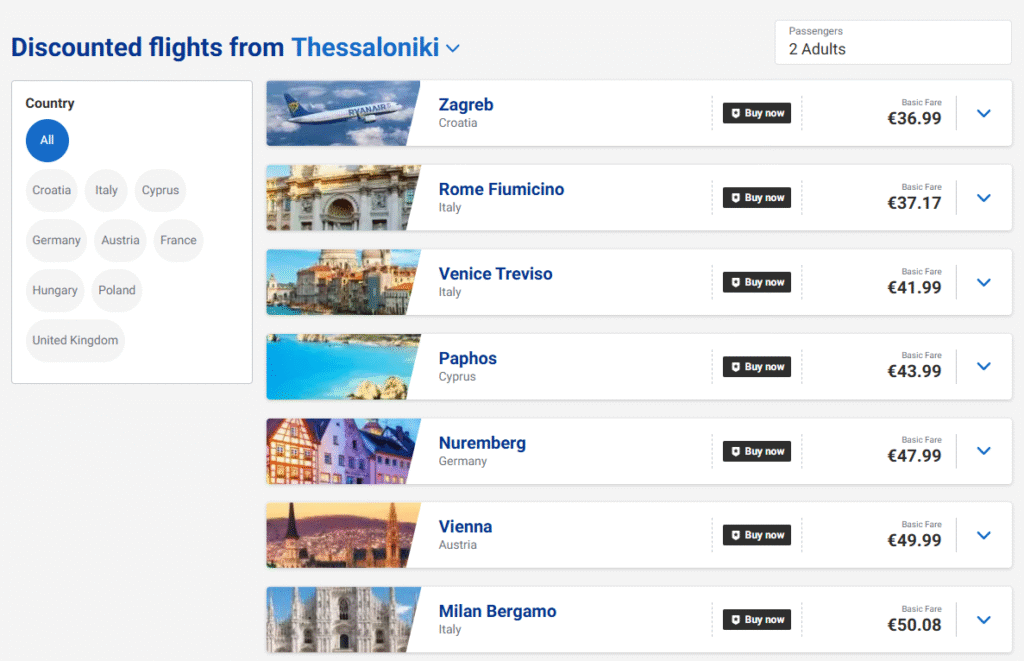Toggle the Italy country filter

(x=106, y=190)
